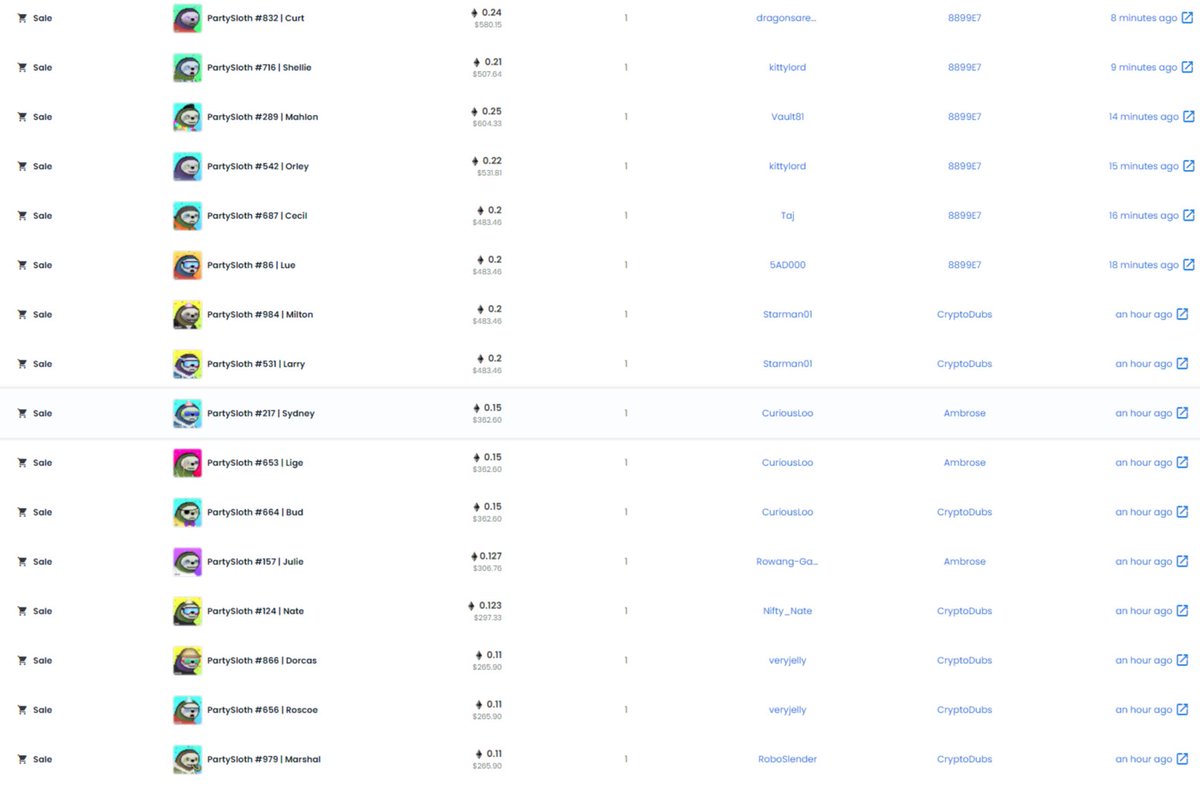1200x792 pixels.
Task: Open external link icon for the 16 minutes ago sale
Action: coord(1188,215)
